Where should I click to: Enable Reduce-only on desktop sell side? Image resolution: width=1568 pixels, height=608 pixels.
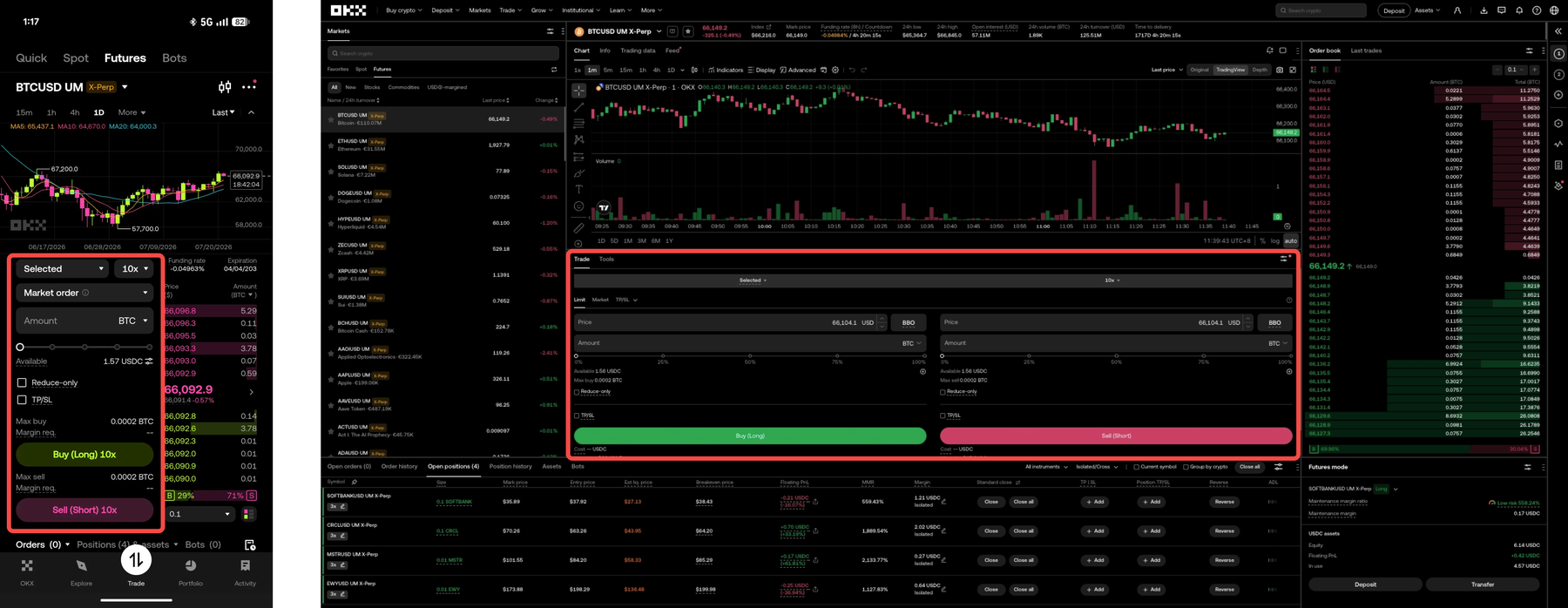tap(943, 392)
